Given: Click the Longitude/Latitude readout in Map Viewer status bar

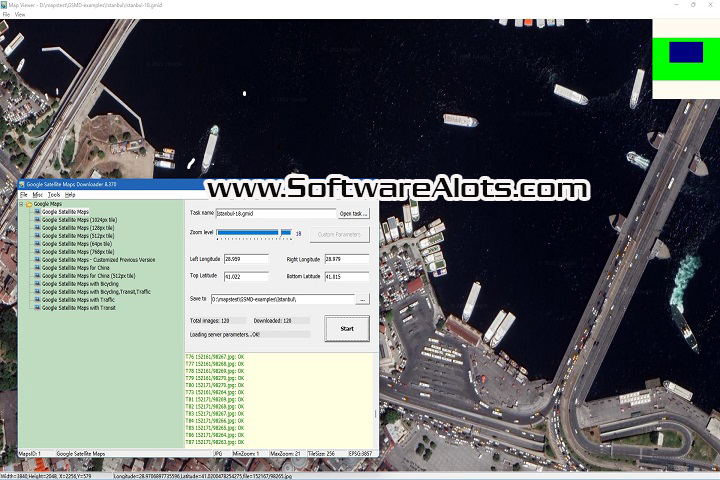Looking at the screenshot, I should coord(202,476).
